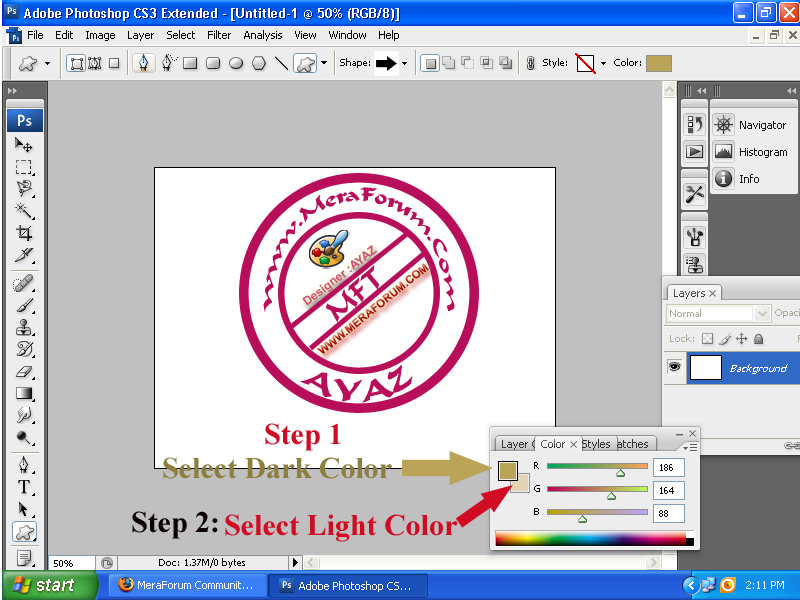Viewport: 800px width, 600px height.
Task: Toggle Custom Shape option in options bar
Action: click(305, 63)
